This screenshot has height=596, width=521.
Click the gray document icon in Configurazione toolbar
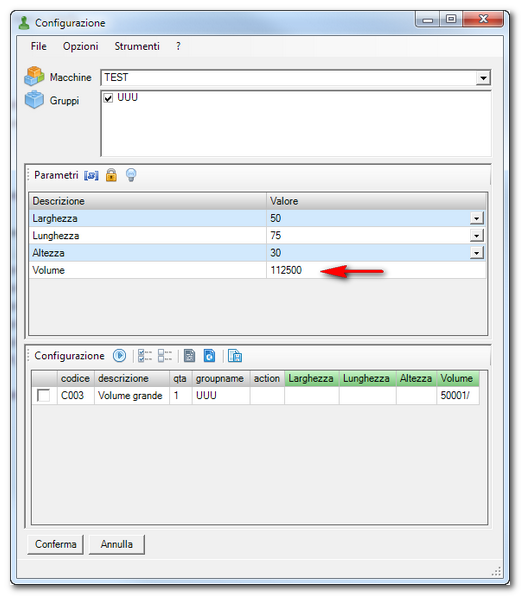[189, 356]
